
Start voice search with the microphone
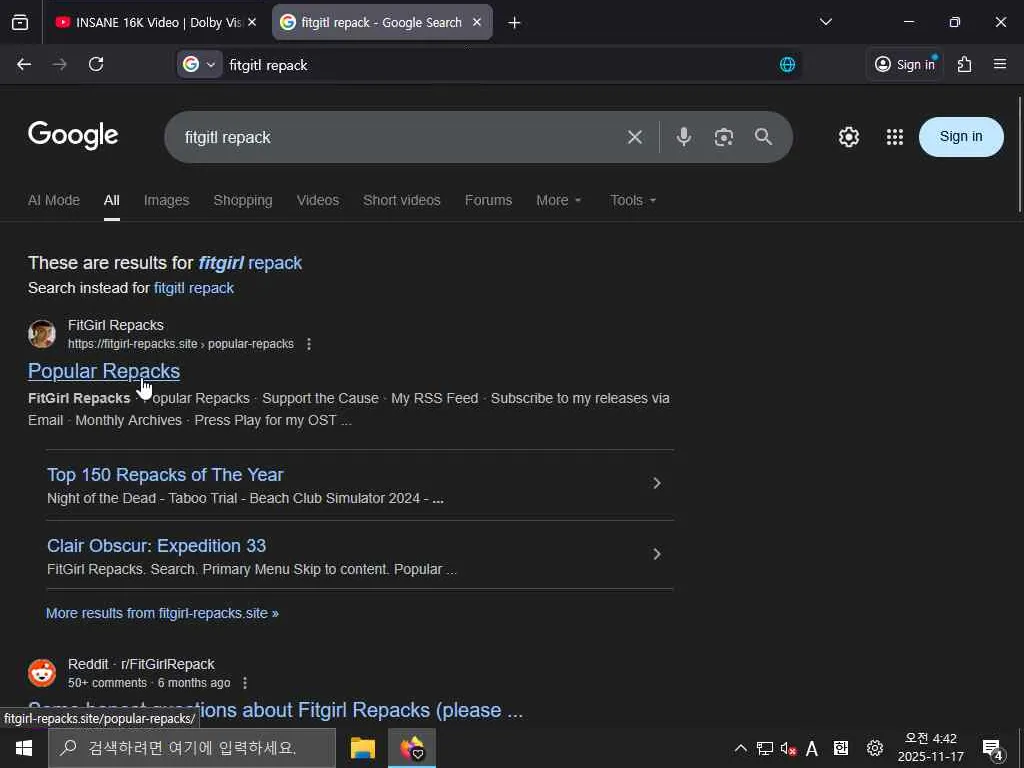tap(684, 136)
